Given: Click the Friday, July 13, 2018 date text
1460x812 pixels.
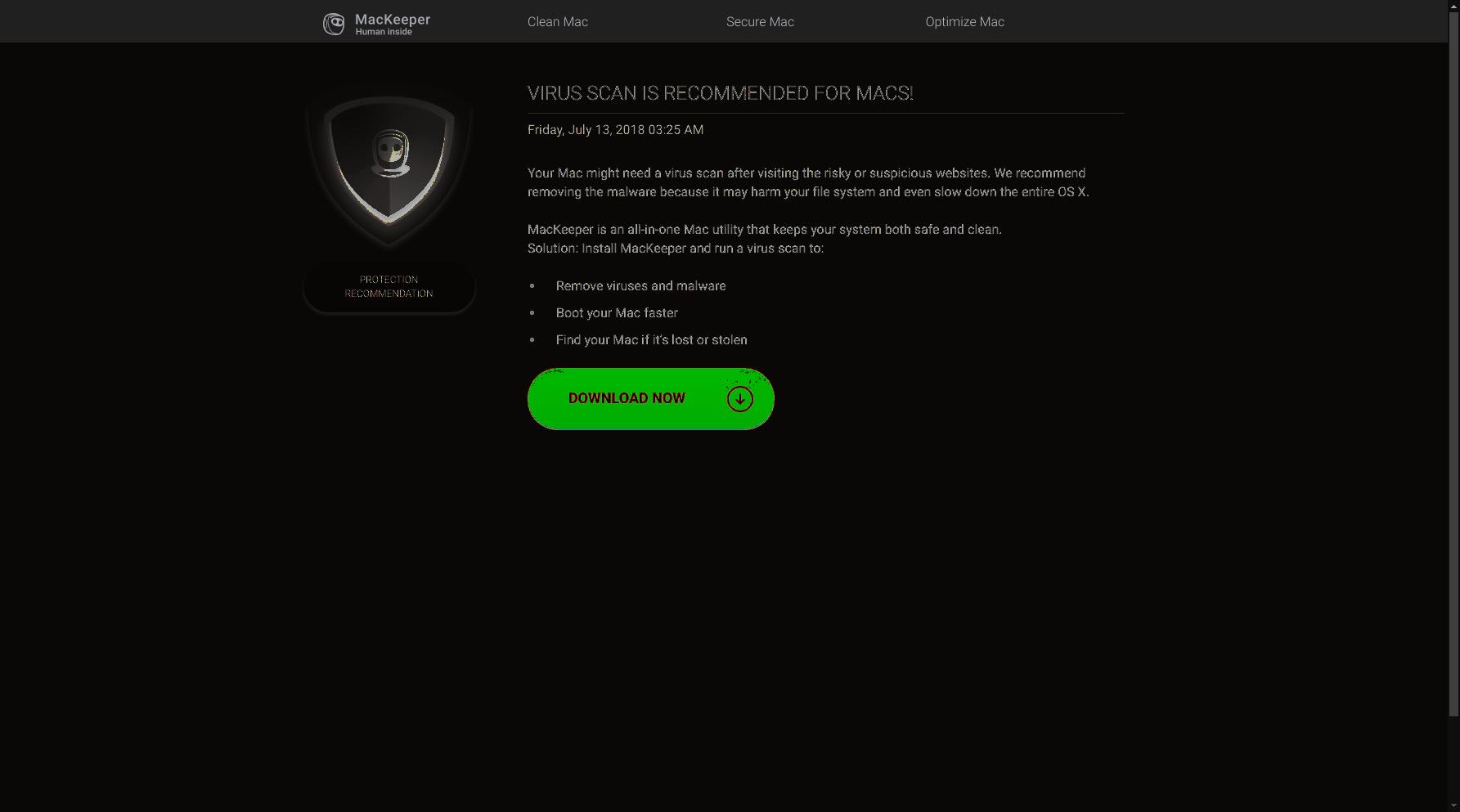Looking at the screenshot, I should point(615,130).
